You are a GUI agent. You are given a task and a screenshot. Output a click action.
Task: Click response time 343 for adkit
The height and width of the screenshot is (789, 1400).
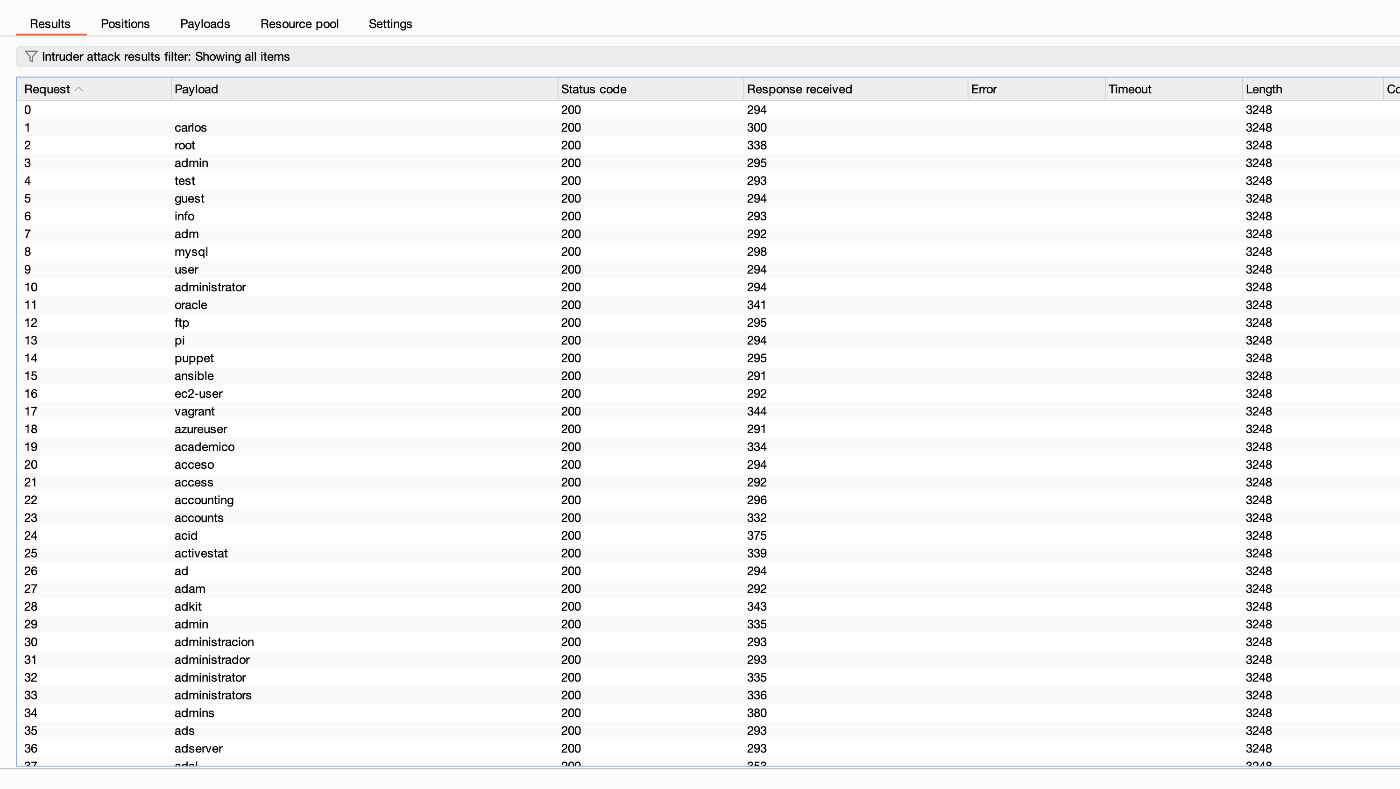(757, 607)
